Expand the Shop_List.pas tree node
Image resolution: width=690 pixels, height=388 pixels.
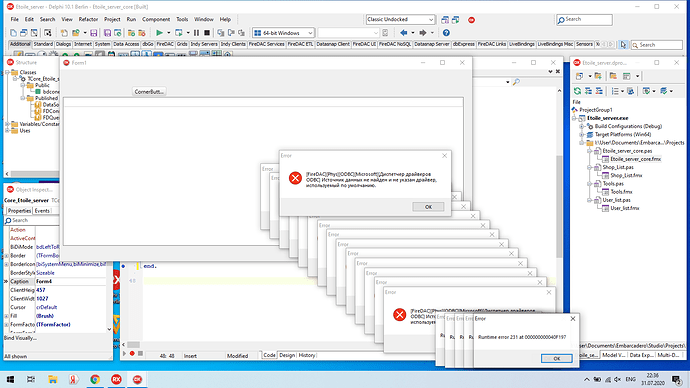point(589,168)
